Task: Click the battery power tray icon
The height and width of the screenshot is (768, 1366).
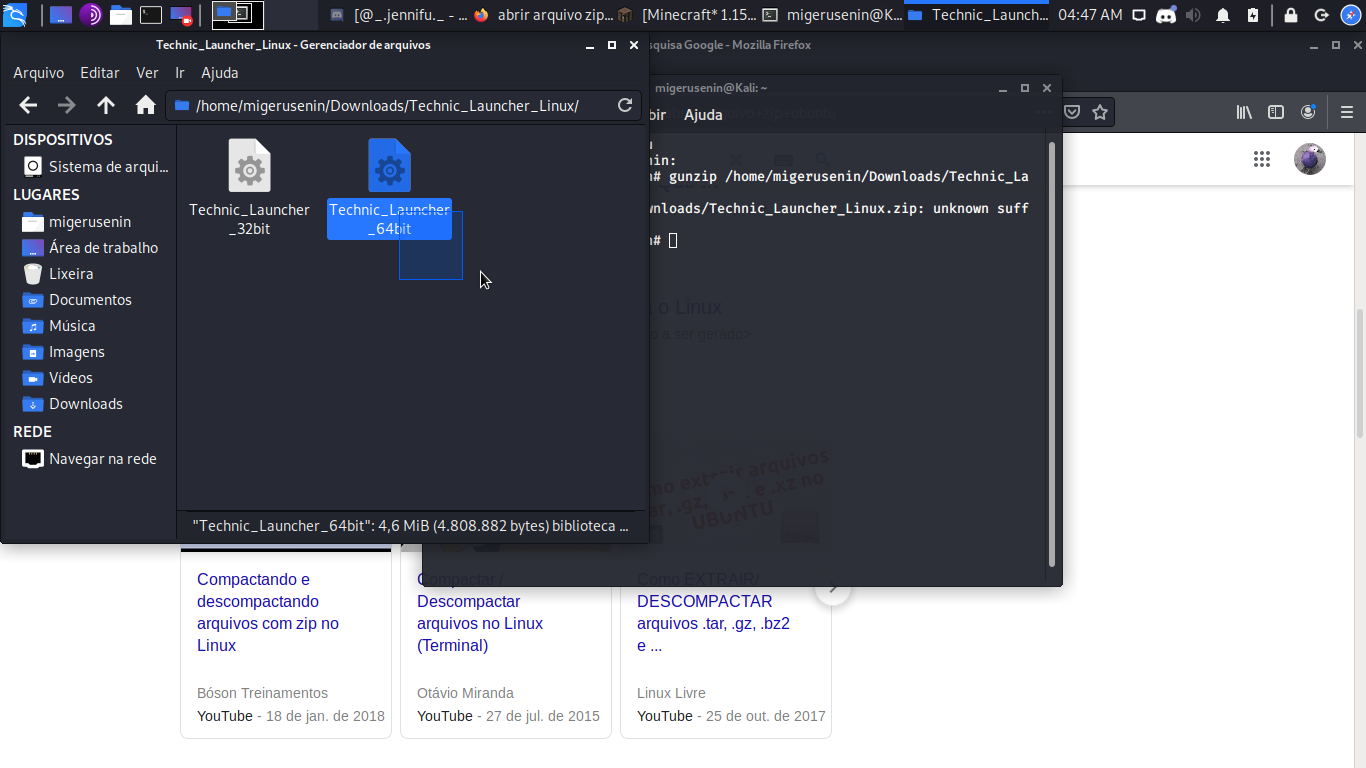Action: [x=1254, y=15]
